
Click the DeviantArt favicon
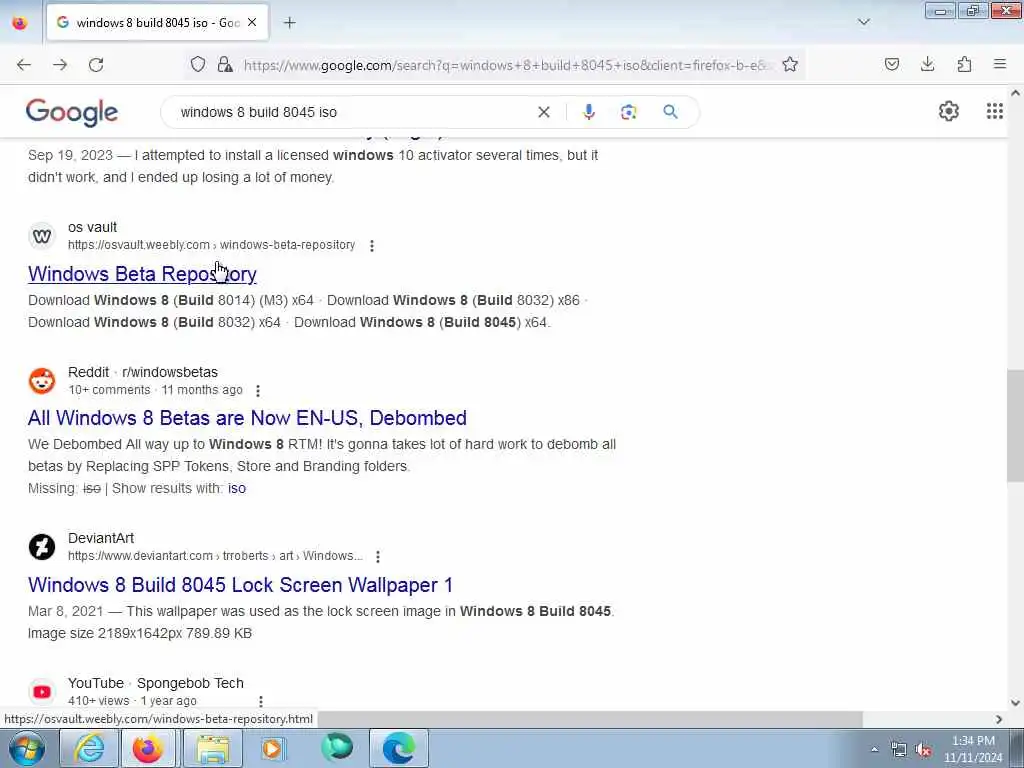(x=42, y=547)
